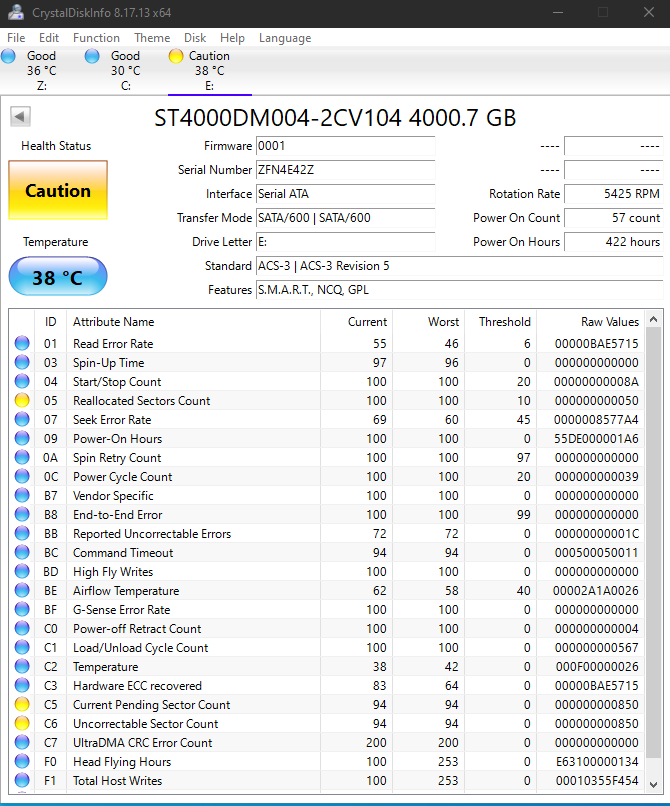Open the File menu
This screenshot has height=806, width=670.
point(16,38)
